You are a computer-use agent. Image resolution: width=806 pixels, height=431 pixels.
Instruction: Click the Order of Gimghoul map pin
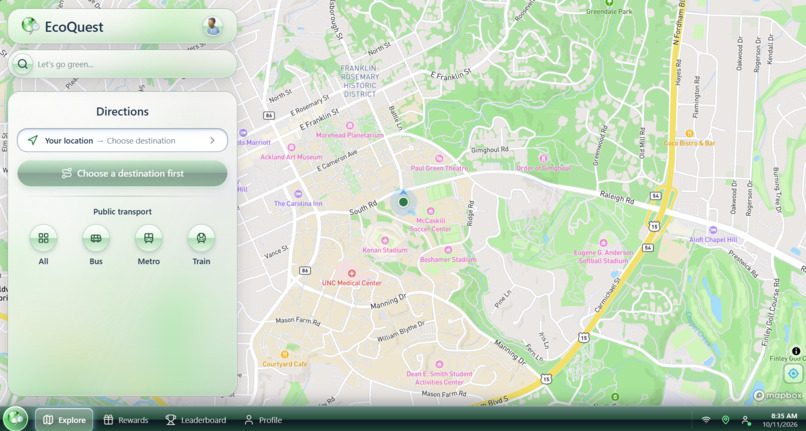pos(543,158)
